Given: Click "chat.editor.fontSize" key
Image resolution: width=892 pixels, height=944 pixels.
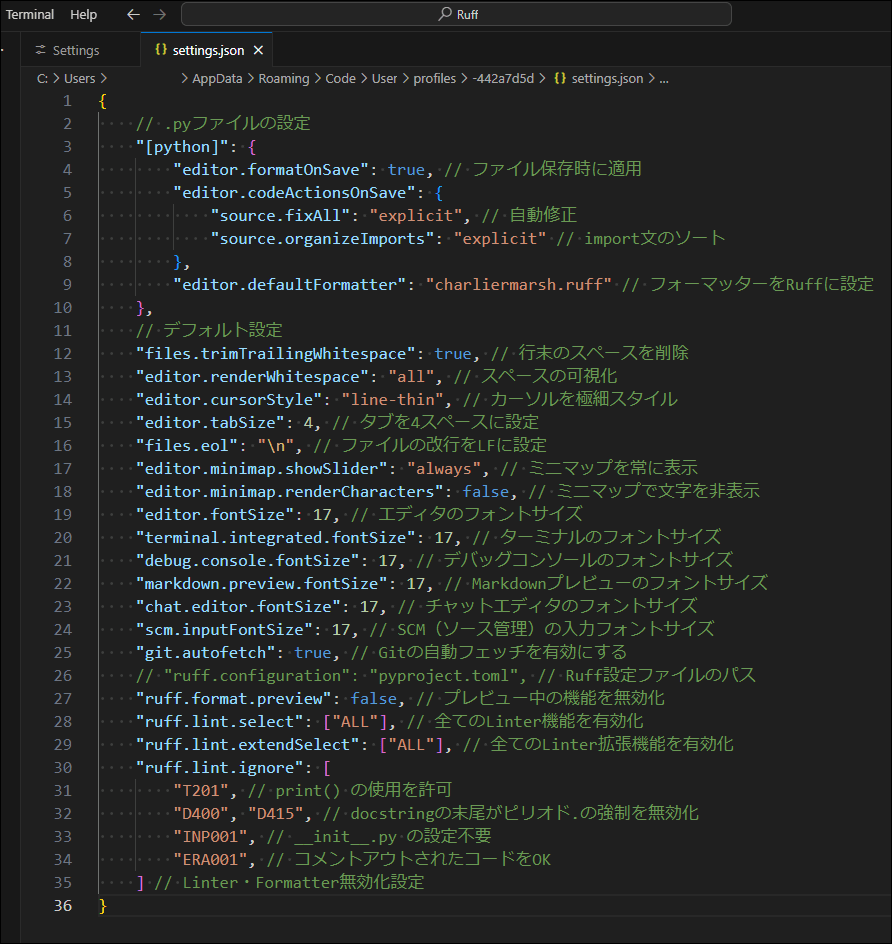Looking at the screenshot, I should point(238,607).
